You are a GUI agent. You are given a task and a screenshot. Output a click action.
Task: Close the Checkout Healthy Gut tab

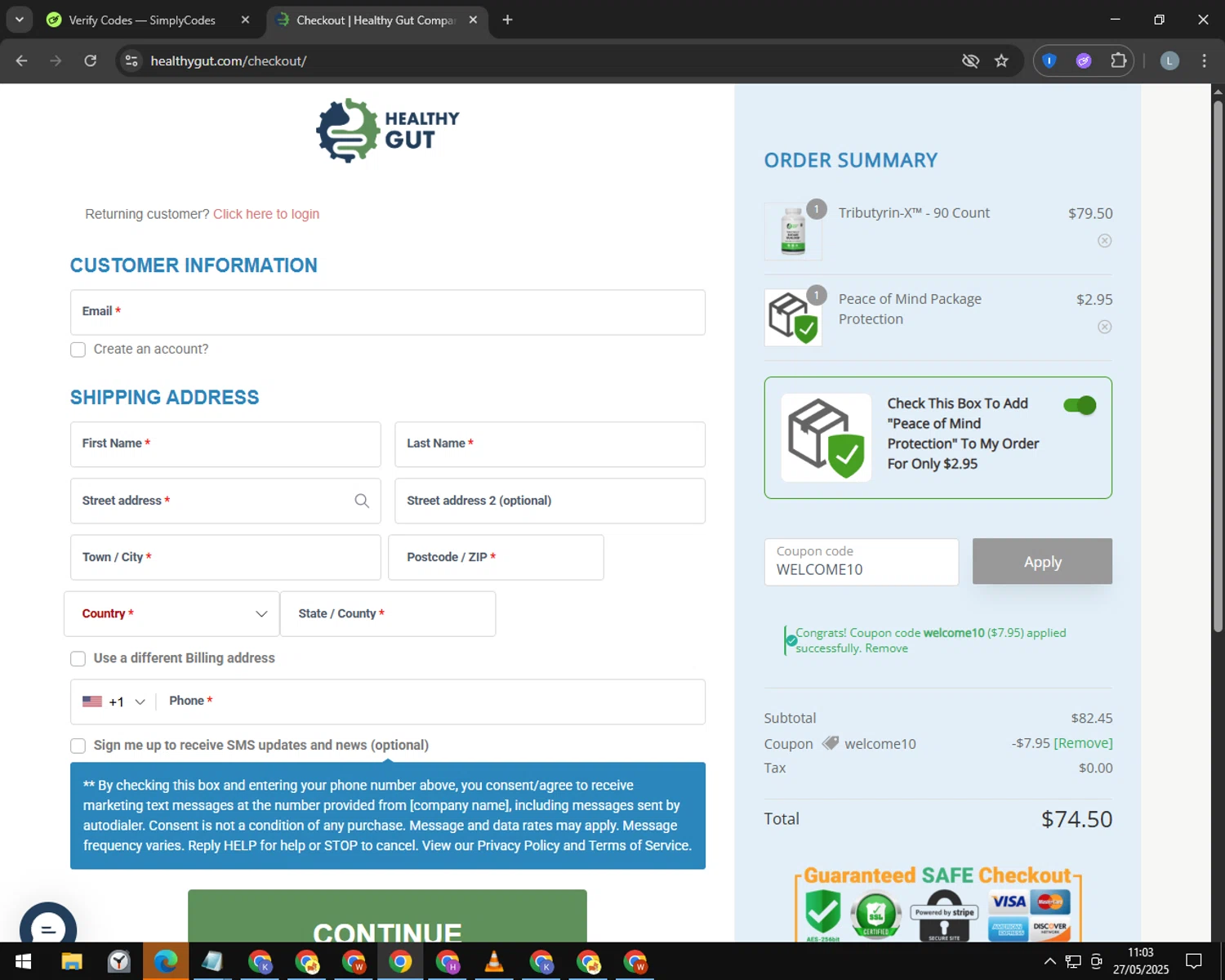coord(473,20)
